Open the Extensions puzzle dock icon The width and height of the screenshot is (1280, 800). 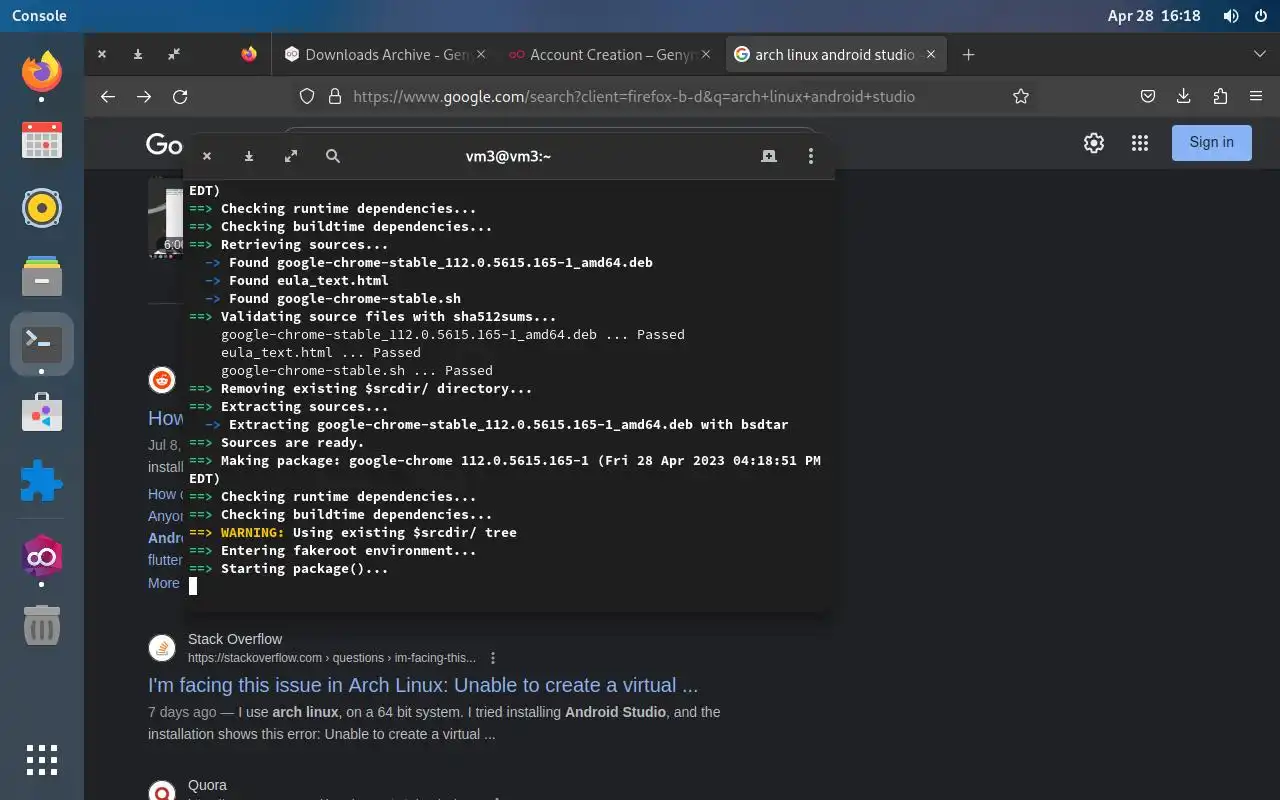pos(42,481)
